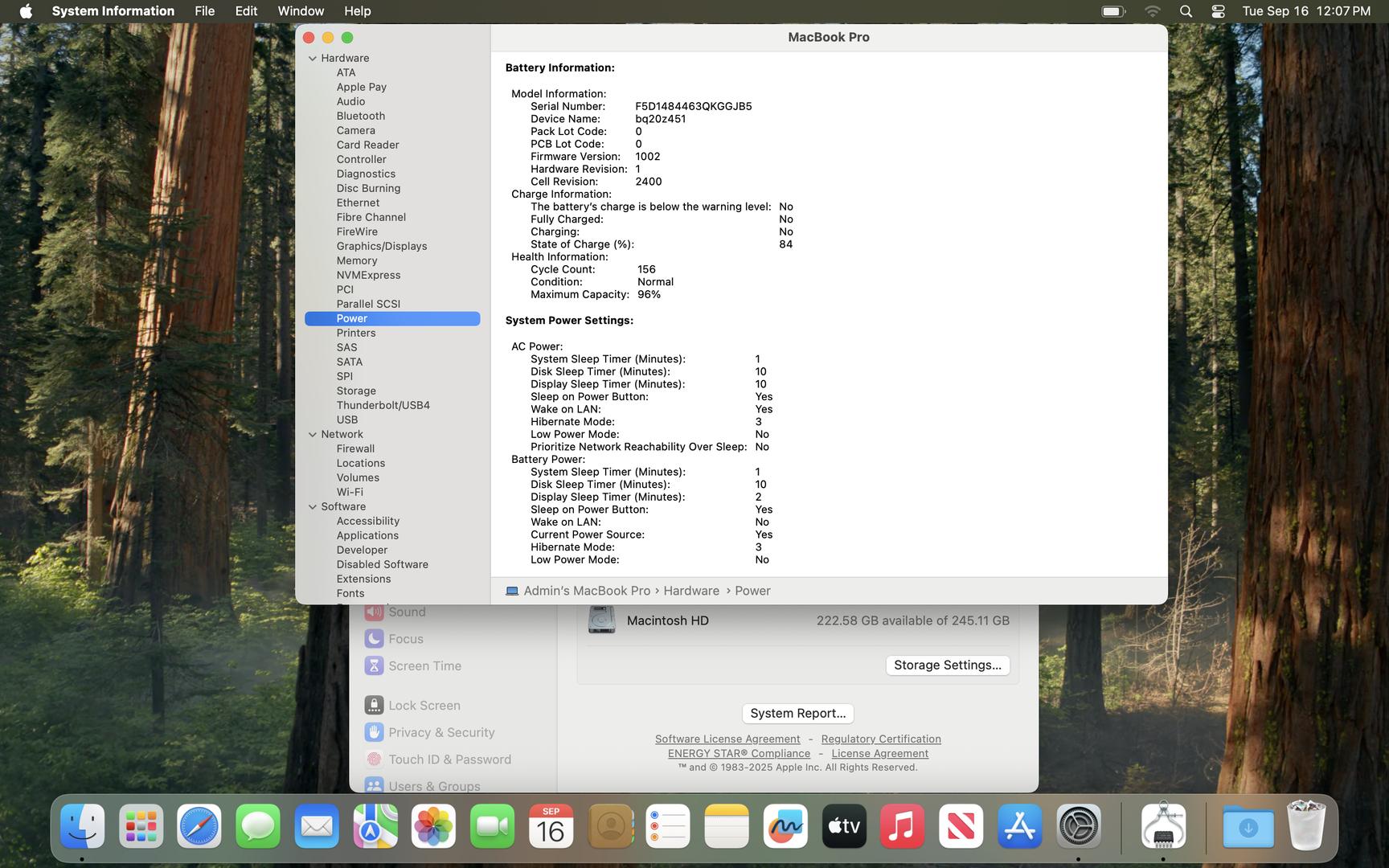Click the Apple menu logo
Viewport: 1389px width, 868px height.
pos(26,11)
